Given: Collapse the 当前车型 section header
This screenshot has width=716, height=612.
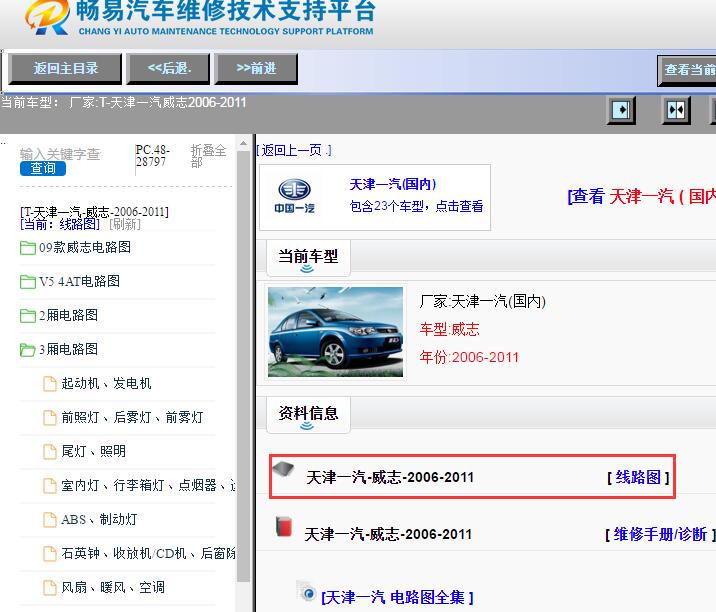Looking at the screenshot, I should coord(308,258).
